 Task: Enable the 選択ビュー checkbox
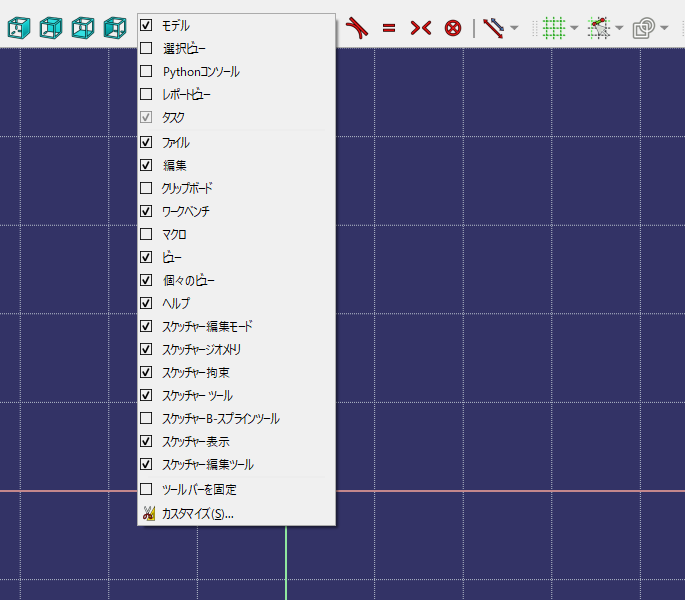[146, 48]
